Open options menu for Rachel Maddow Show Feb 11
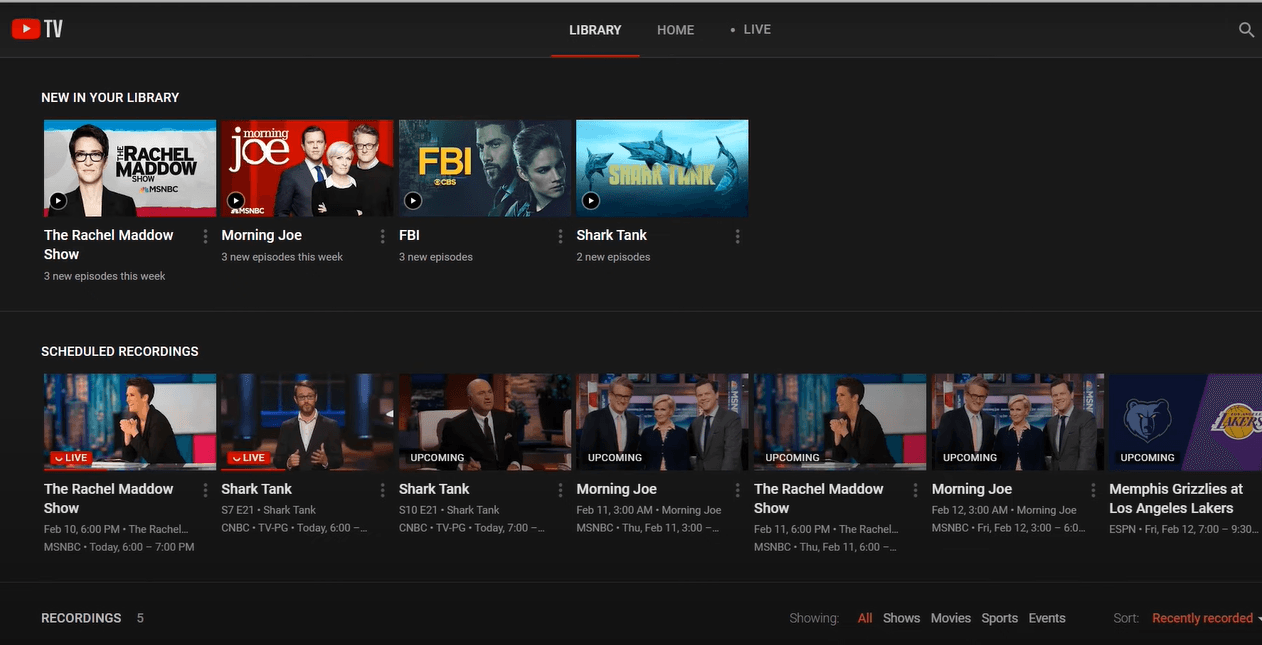Screen dimensions: 1262x645 [x=915, y=490]
